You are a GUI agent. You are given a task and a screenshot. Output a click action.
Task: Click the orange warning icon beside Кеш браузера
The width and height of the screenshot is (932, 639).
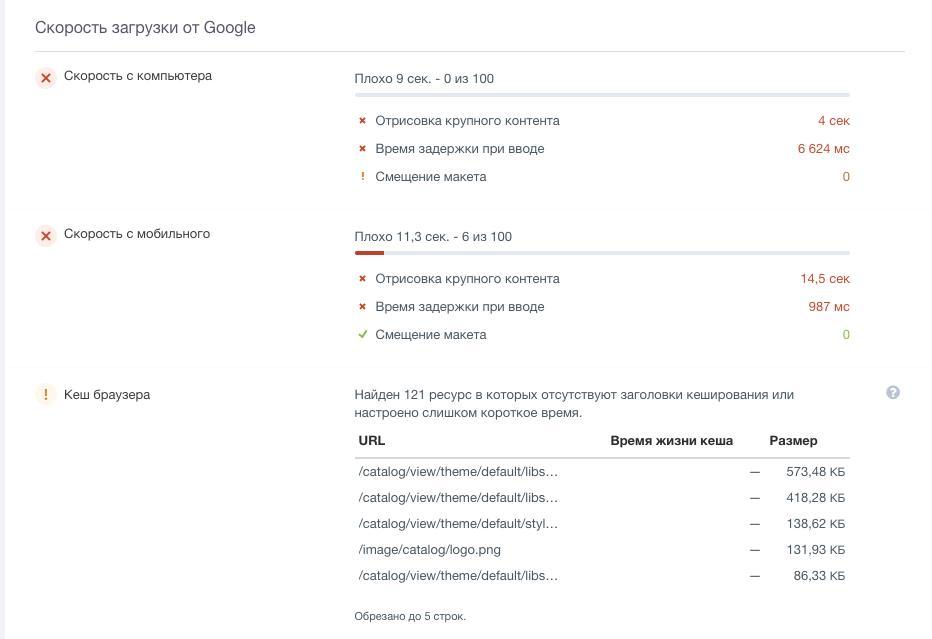[45, 395]
